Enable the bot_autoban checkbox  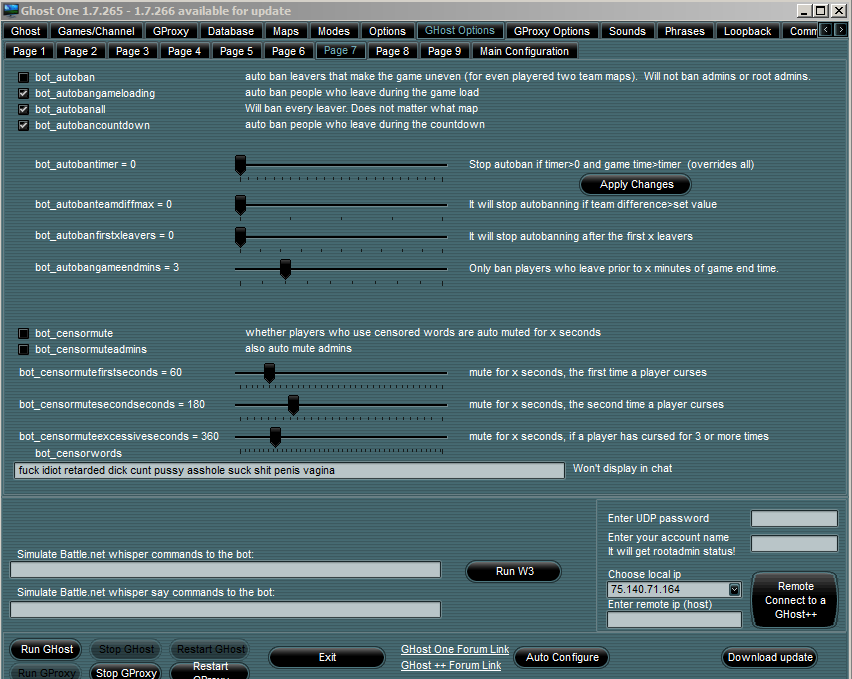(x=23, y=77)
